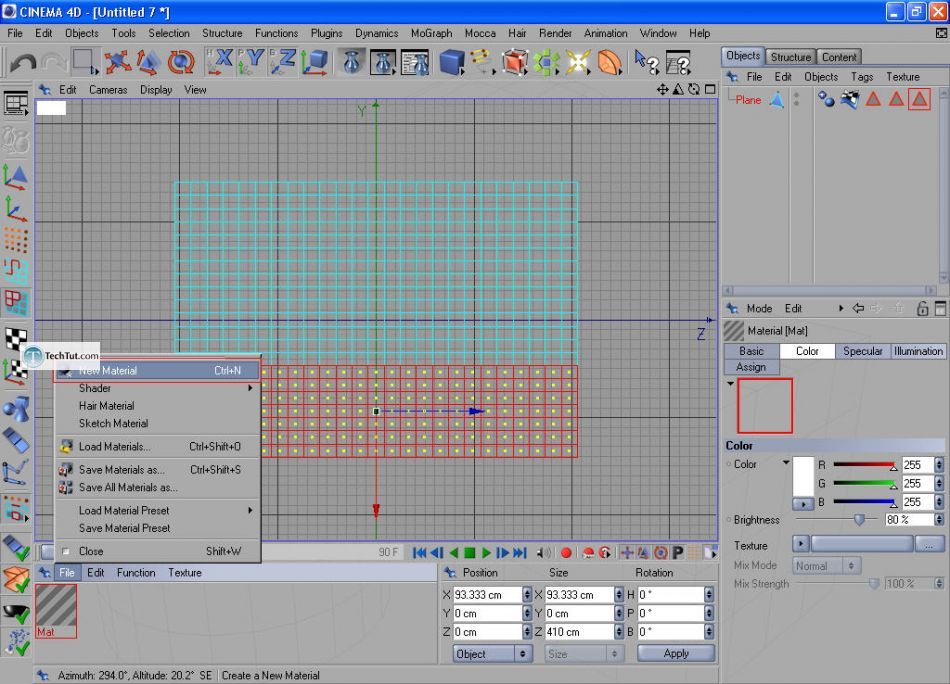Click Render Active View icon

click(x=351, y=62)
